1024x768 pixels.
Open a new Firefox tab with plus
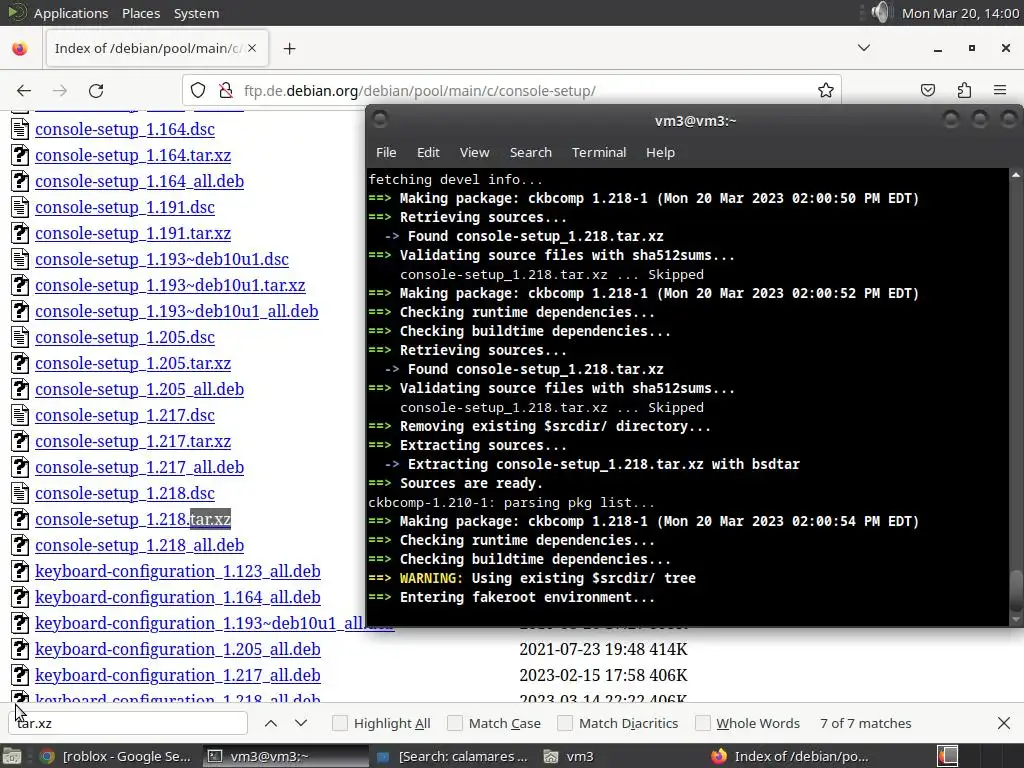(x=289, y=48)
